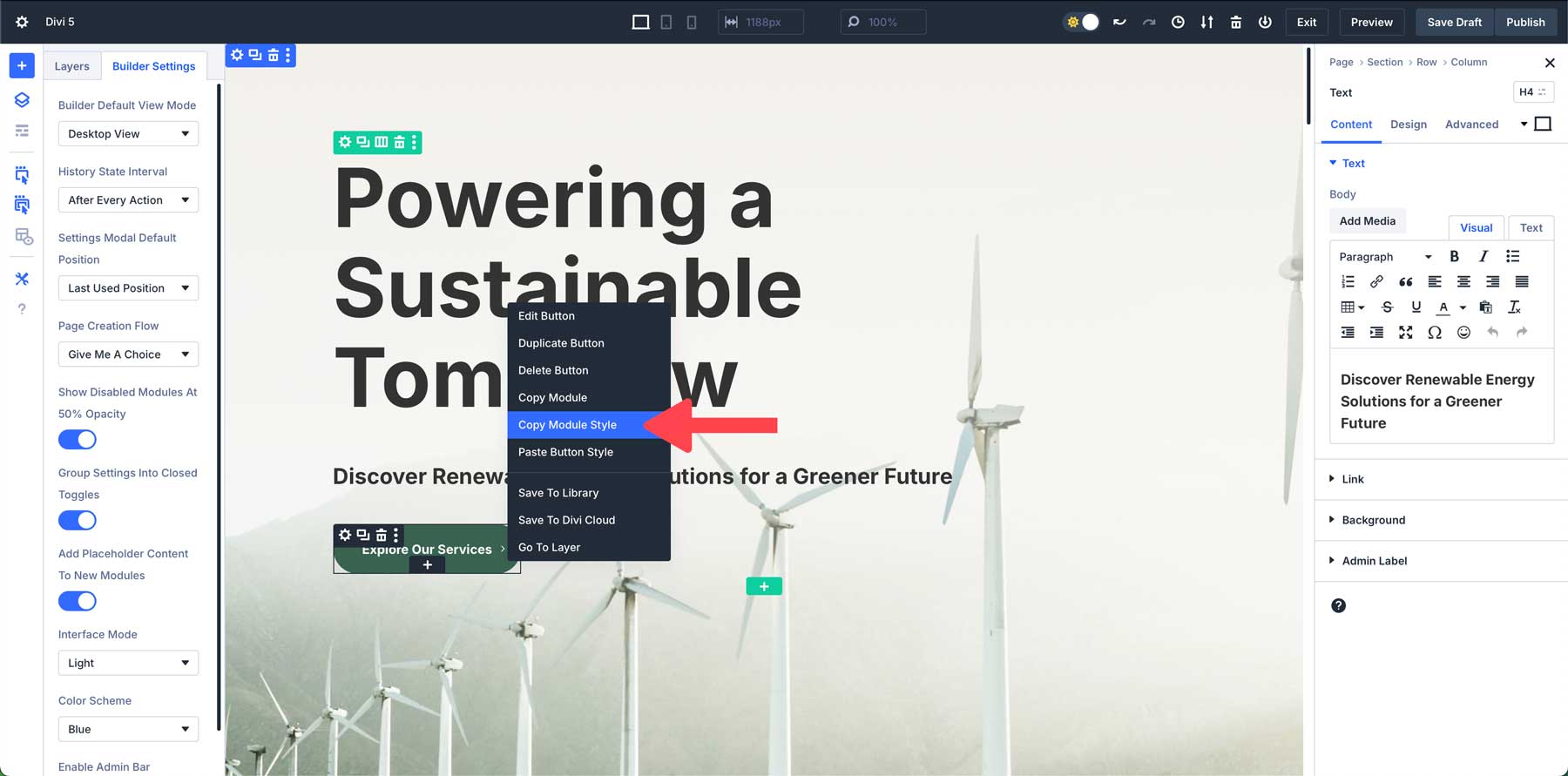The height and width of the screenshot is (776, 1568).
Task: Click the trash icon in top bar
Action: point(1235,22)
